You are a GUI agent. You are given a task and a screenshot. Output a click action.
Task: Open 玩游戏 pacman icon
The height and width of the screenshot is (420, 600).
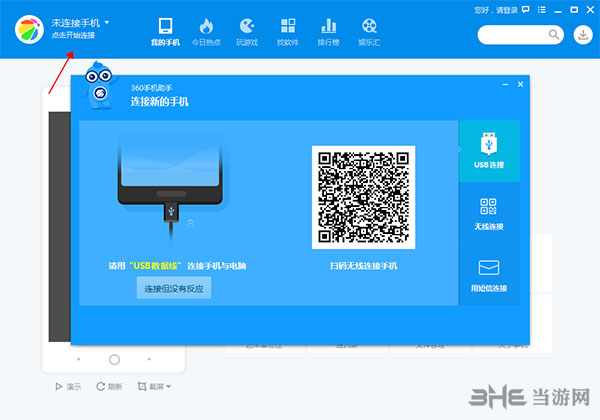[247, 26]
